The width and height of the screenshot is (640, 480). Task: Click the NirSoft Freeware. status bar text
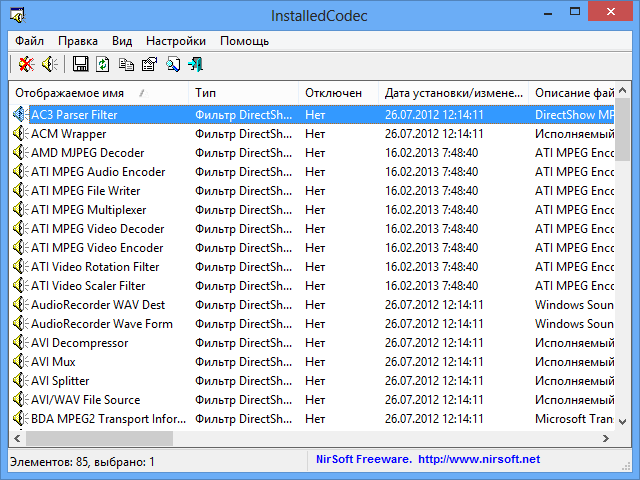click(x=364, y=459)
